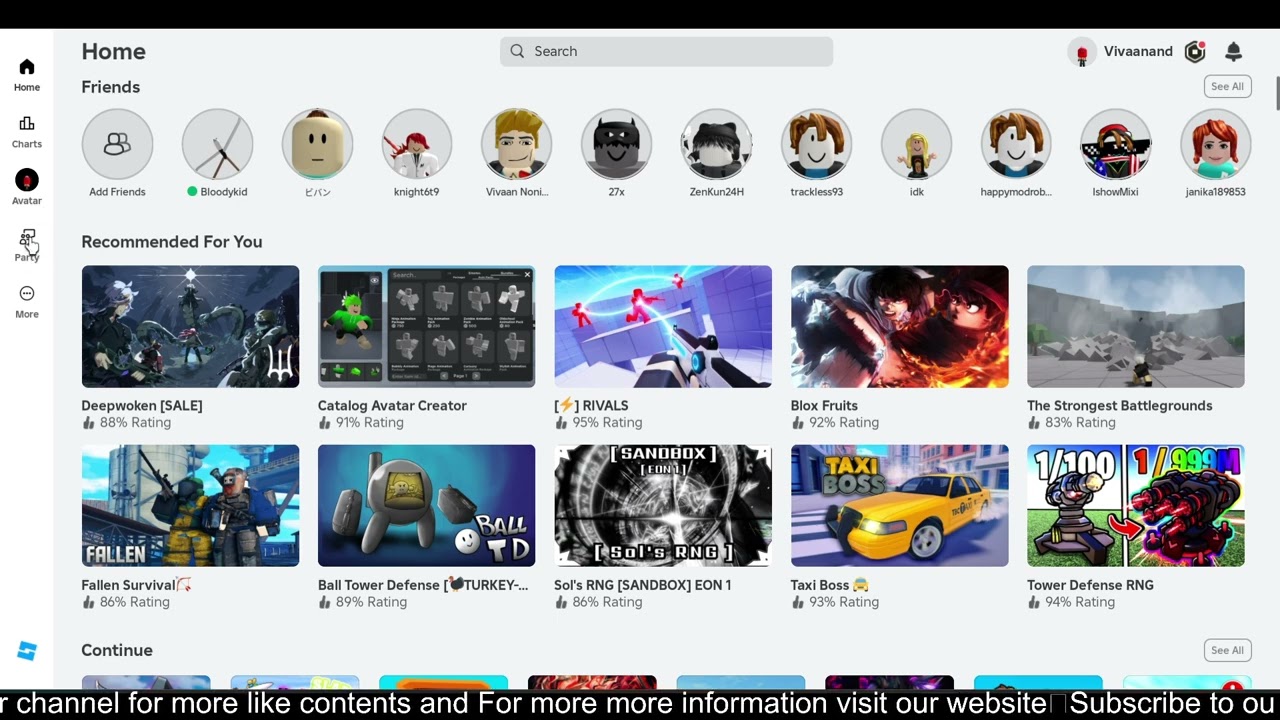The image size is (1280, 720).
Task: Open janika189853 friend avatar
Action: (x=1216, y=144)
